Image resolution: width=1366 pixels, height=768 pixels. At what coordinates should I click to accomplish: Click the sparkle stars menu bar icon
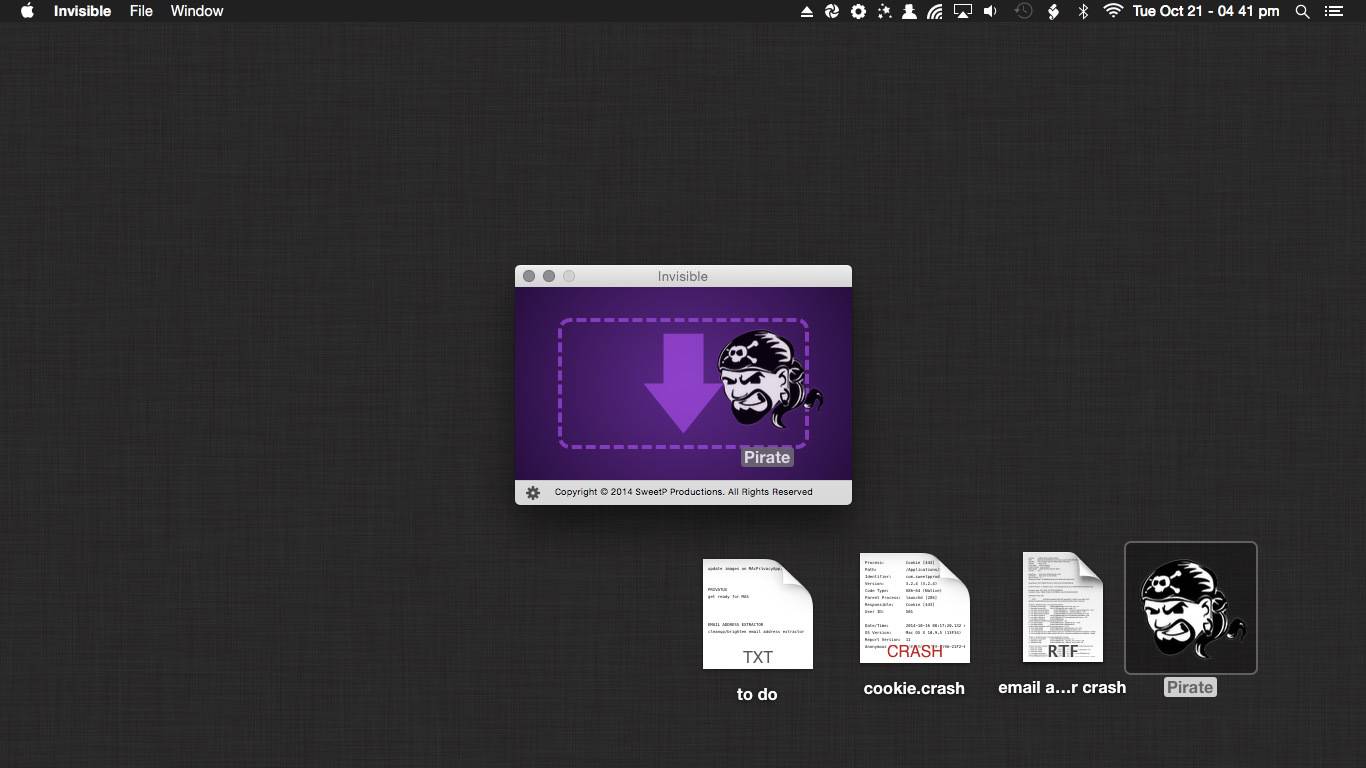pyautogui.click(x=884, y=11)
